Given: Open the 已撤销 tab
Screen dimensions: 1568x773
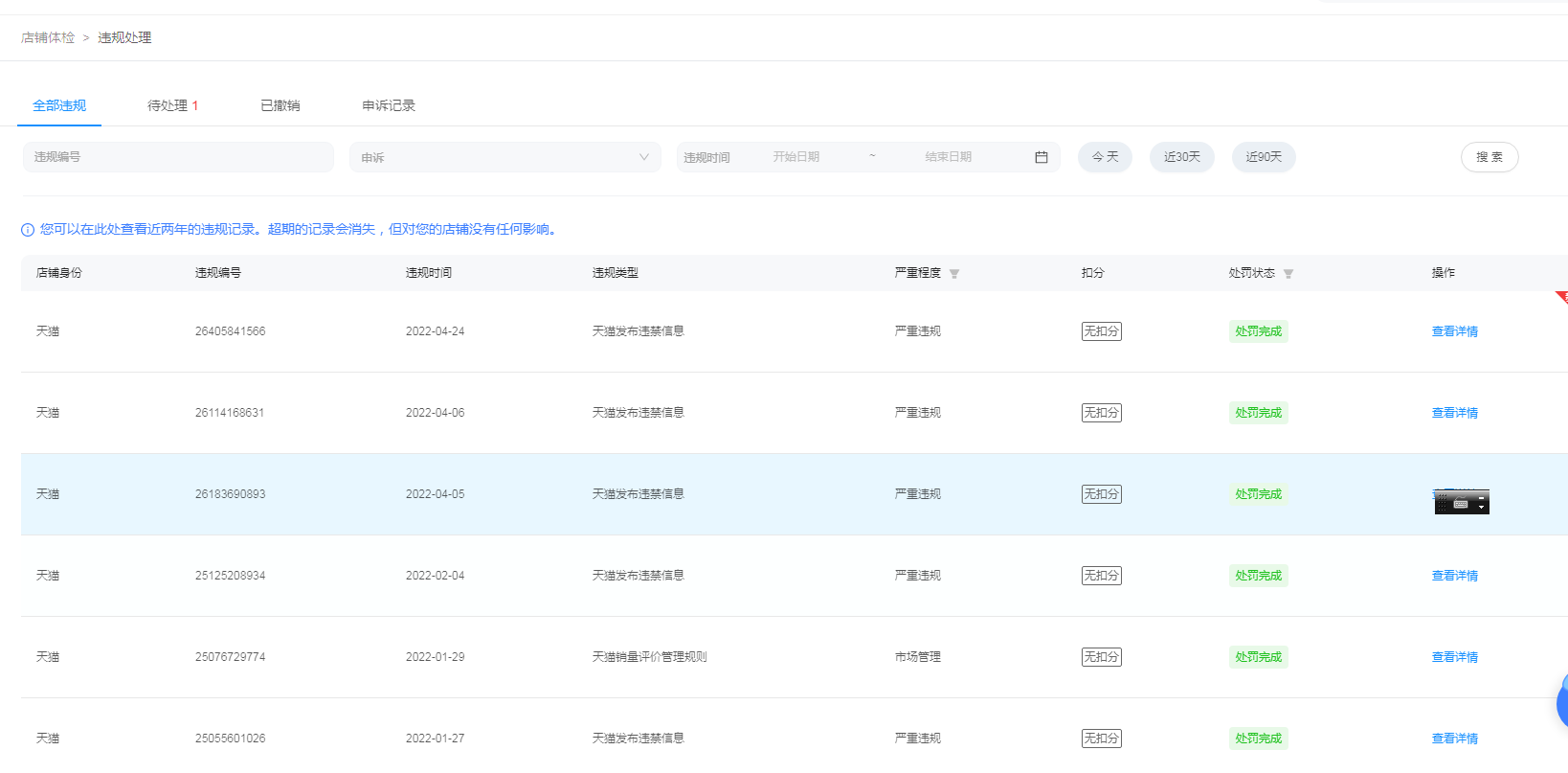Looking at the screenshot, I should 280,105.
